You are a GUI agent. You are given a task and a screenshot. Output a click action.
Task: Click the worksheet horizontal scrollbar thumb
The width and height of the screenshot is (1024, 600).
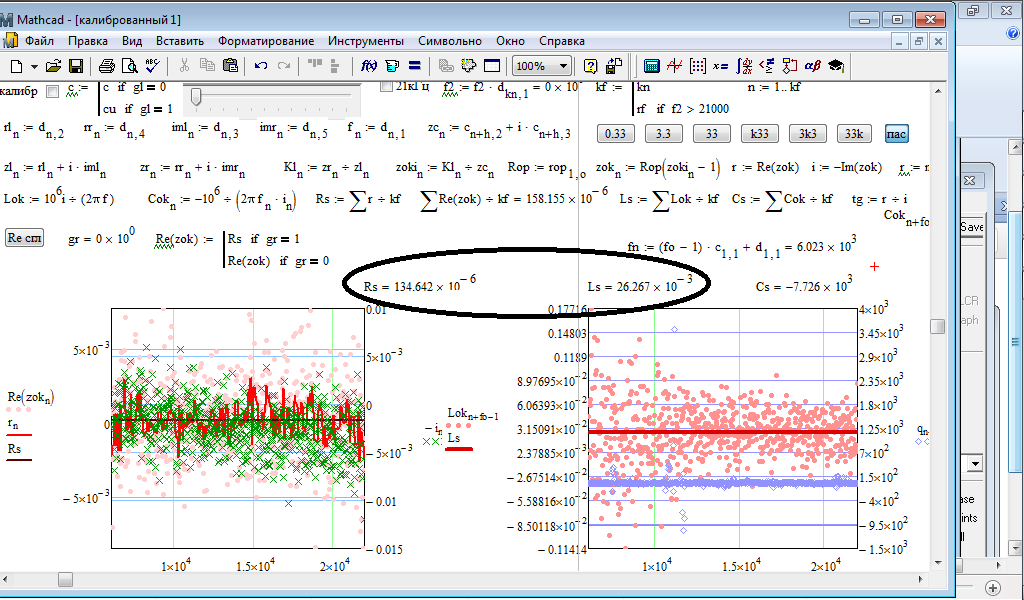65,579
